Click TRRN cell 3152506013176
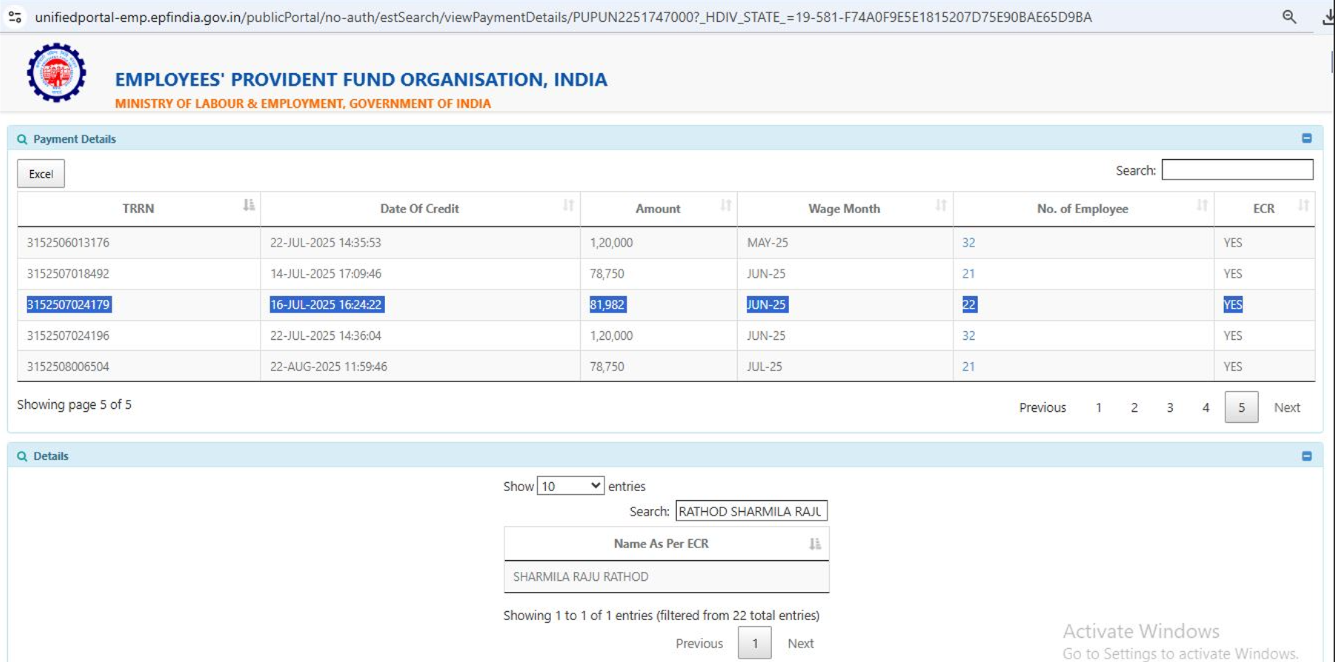The width and height of the screenshot is (1335, 662). click(x=68, y=243)
